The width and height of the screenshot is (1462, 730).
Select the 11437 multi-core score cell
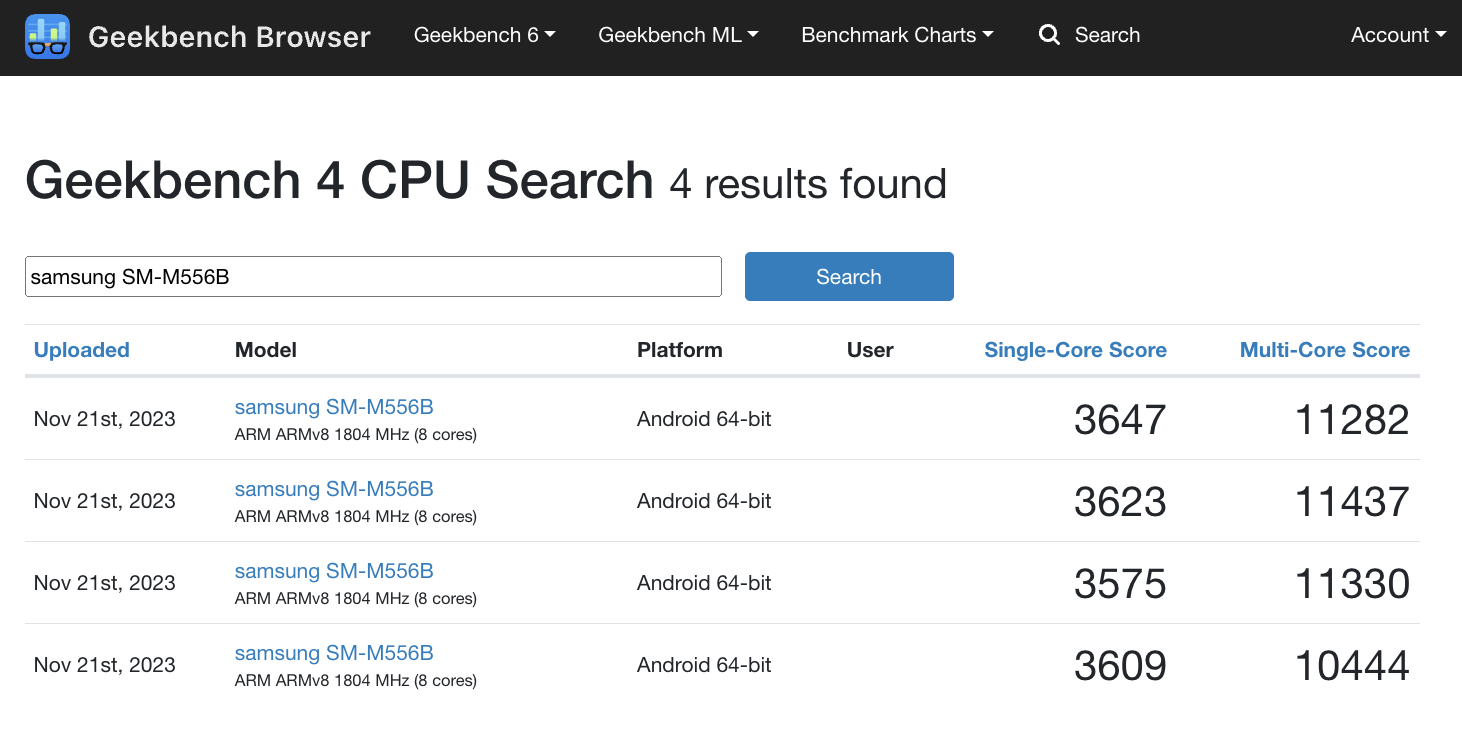click(1352, 502)
